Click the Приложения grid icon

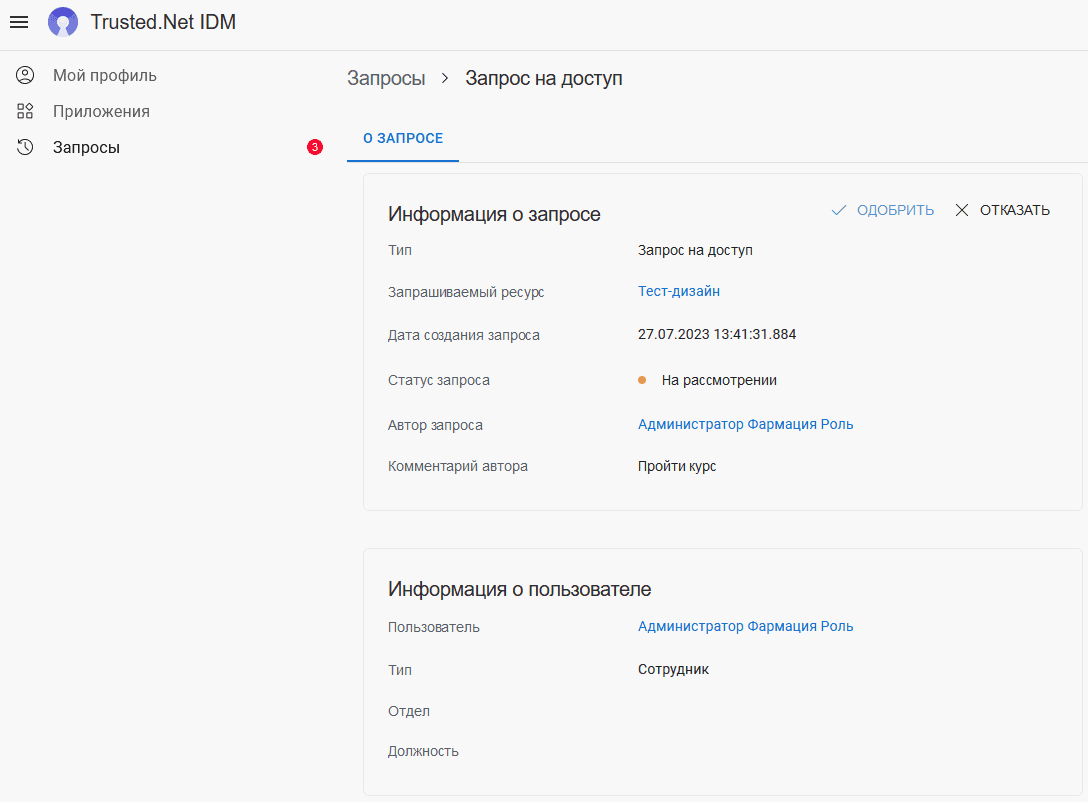click(x=25, y=111)
